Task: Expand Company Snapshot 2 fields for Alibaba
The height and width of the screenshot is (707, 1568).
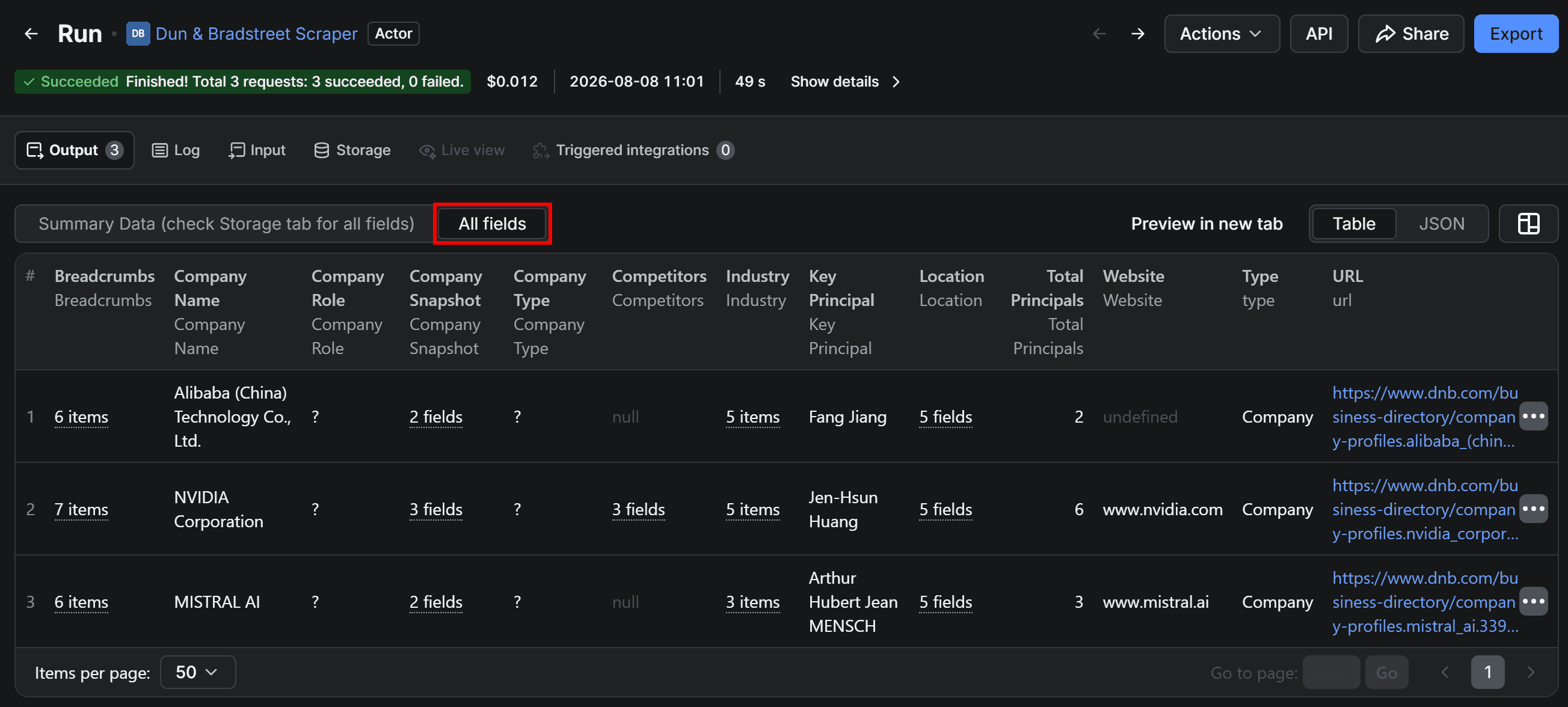Action: coord(436,417)
